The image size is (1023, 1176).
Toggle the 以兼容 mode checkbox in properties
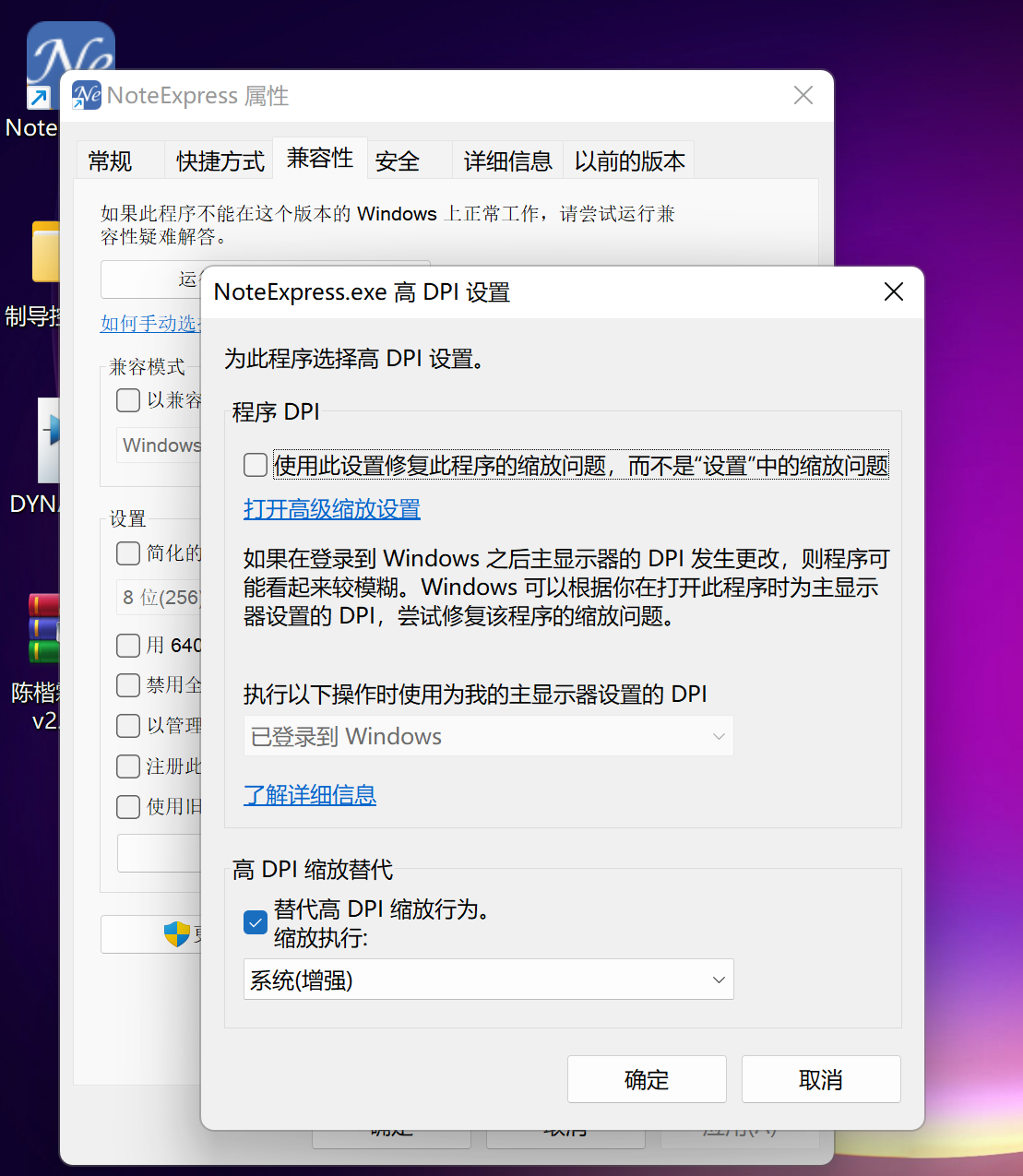(x=128, y=400)
